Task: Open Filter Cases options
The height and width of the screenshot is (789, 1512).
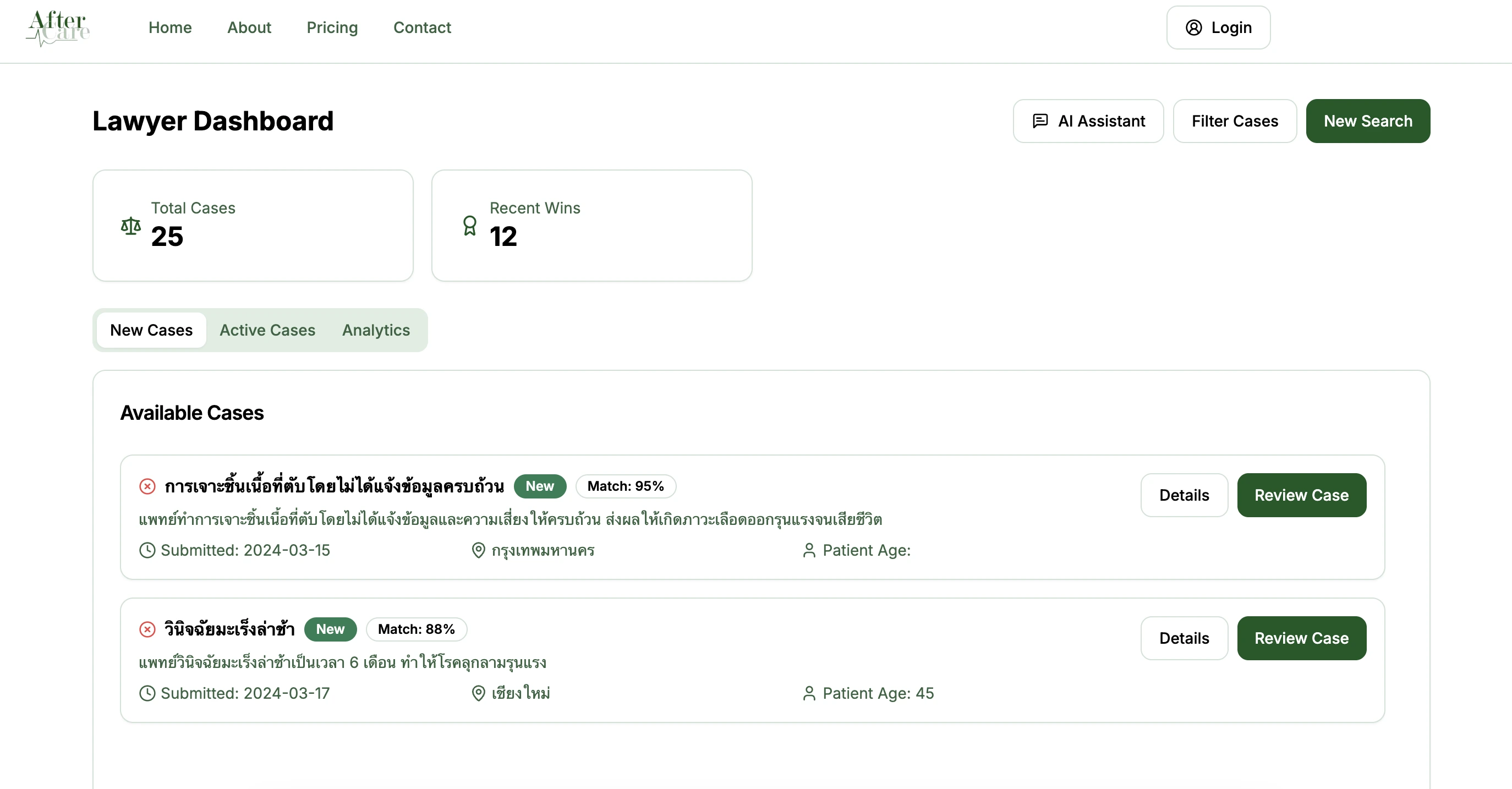Action: pos(1234,121)
